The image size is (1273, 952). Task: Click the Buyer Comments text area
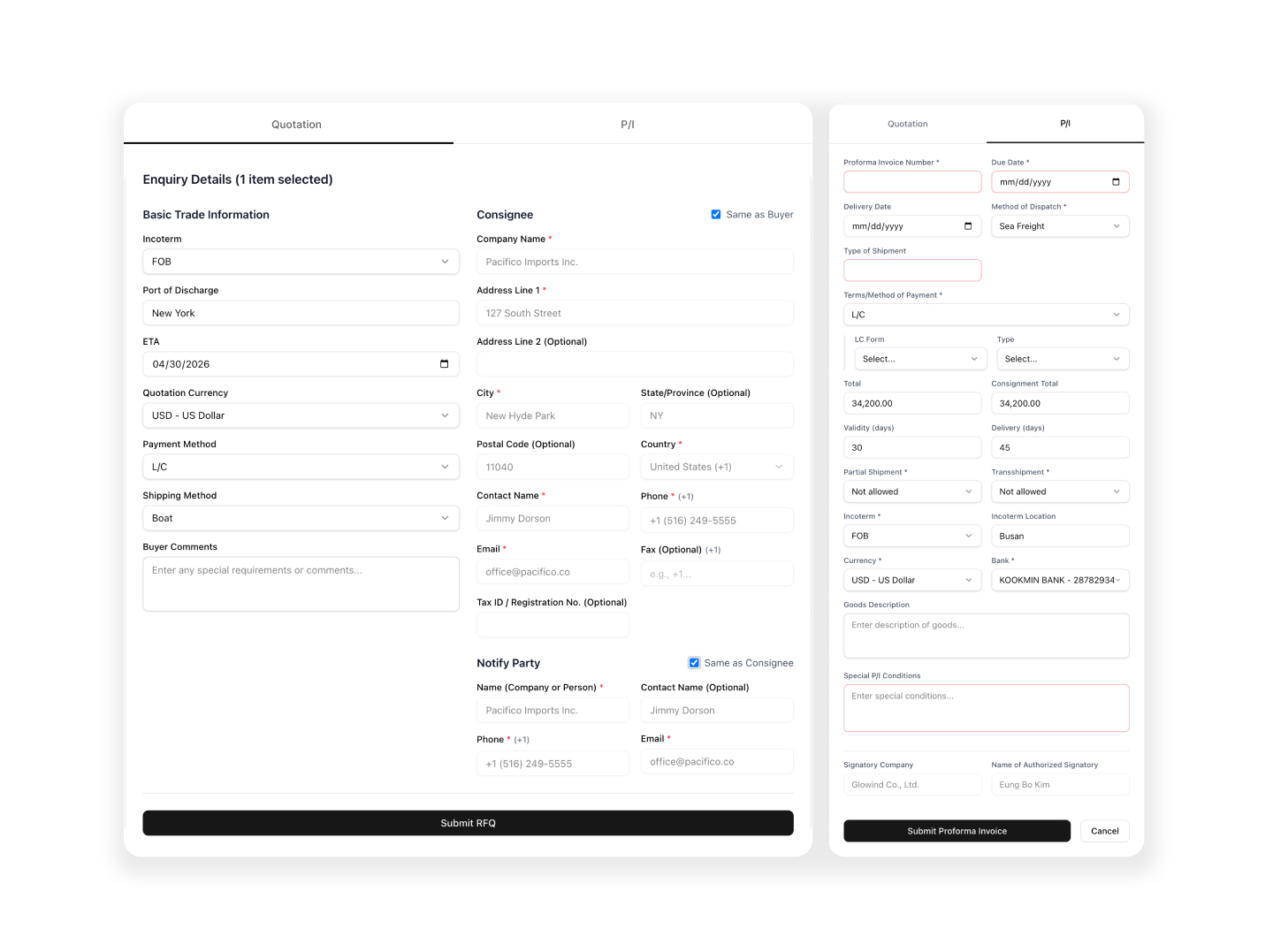(x=301, y=583)
